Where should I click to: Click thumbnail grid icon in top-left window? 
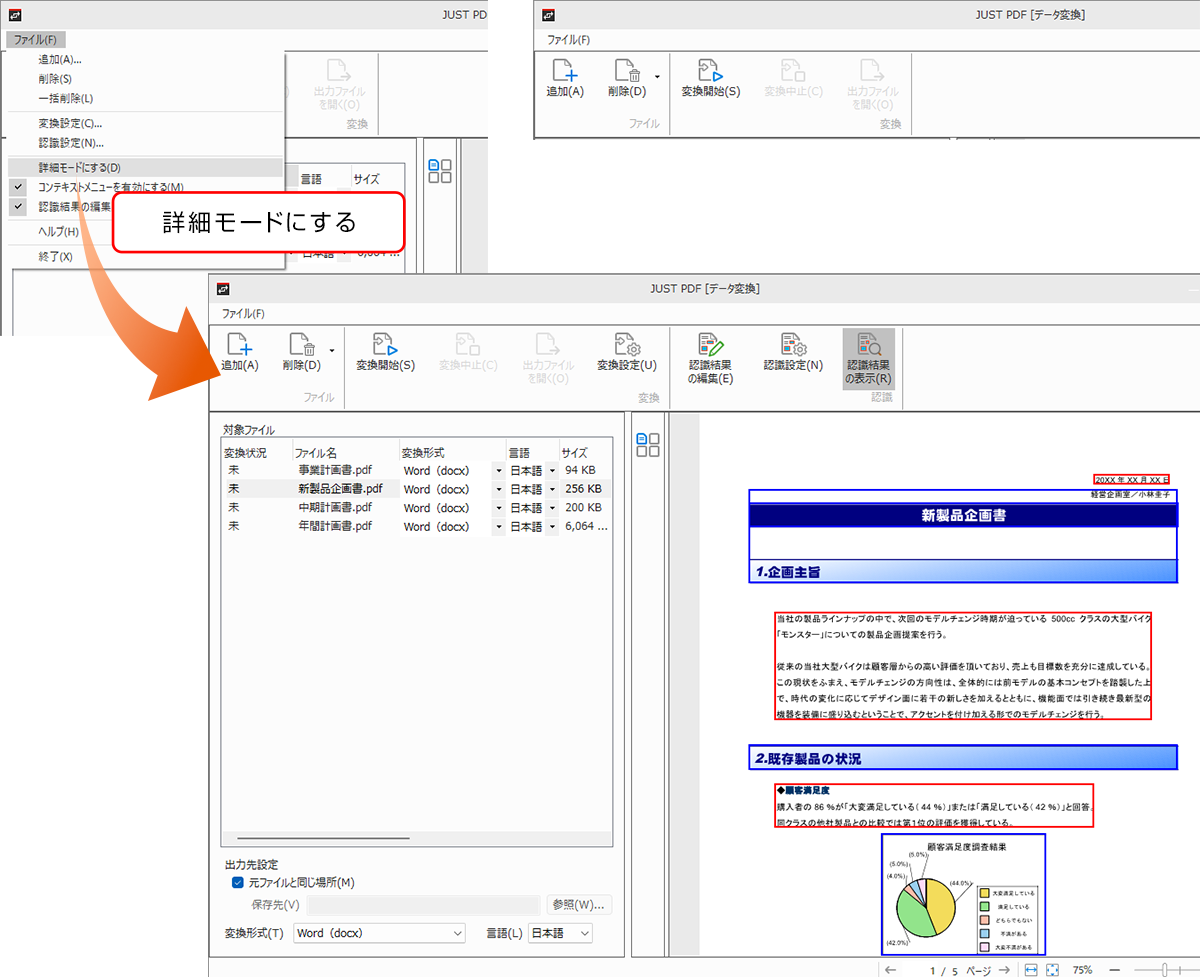[x=440, y=171]
